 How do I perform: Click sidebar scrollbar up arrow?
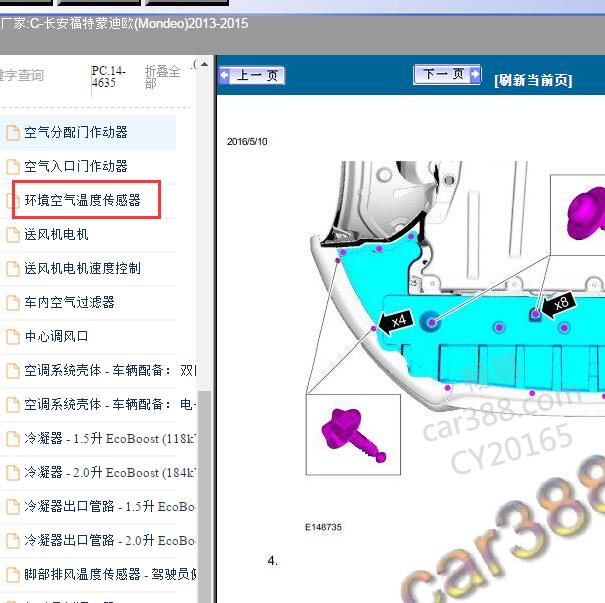click(204, 64)
